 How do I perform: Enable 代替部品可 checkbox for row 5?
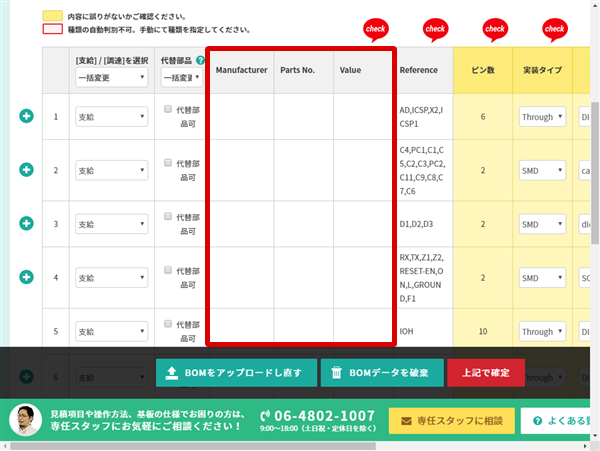point(168,324)
